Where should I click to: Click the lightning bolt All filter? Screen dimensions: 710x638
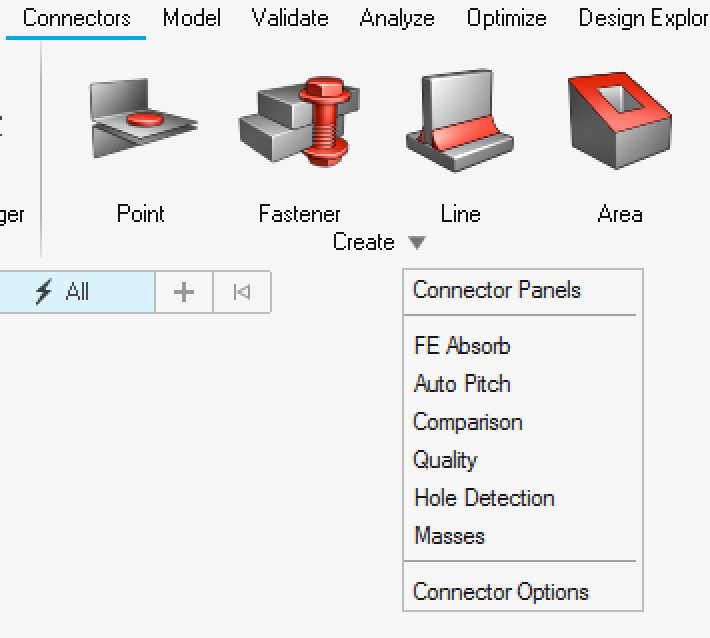point(75,292)
